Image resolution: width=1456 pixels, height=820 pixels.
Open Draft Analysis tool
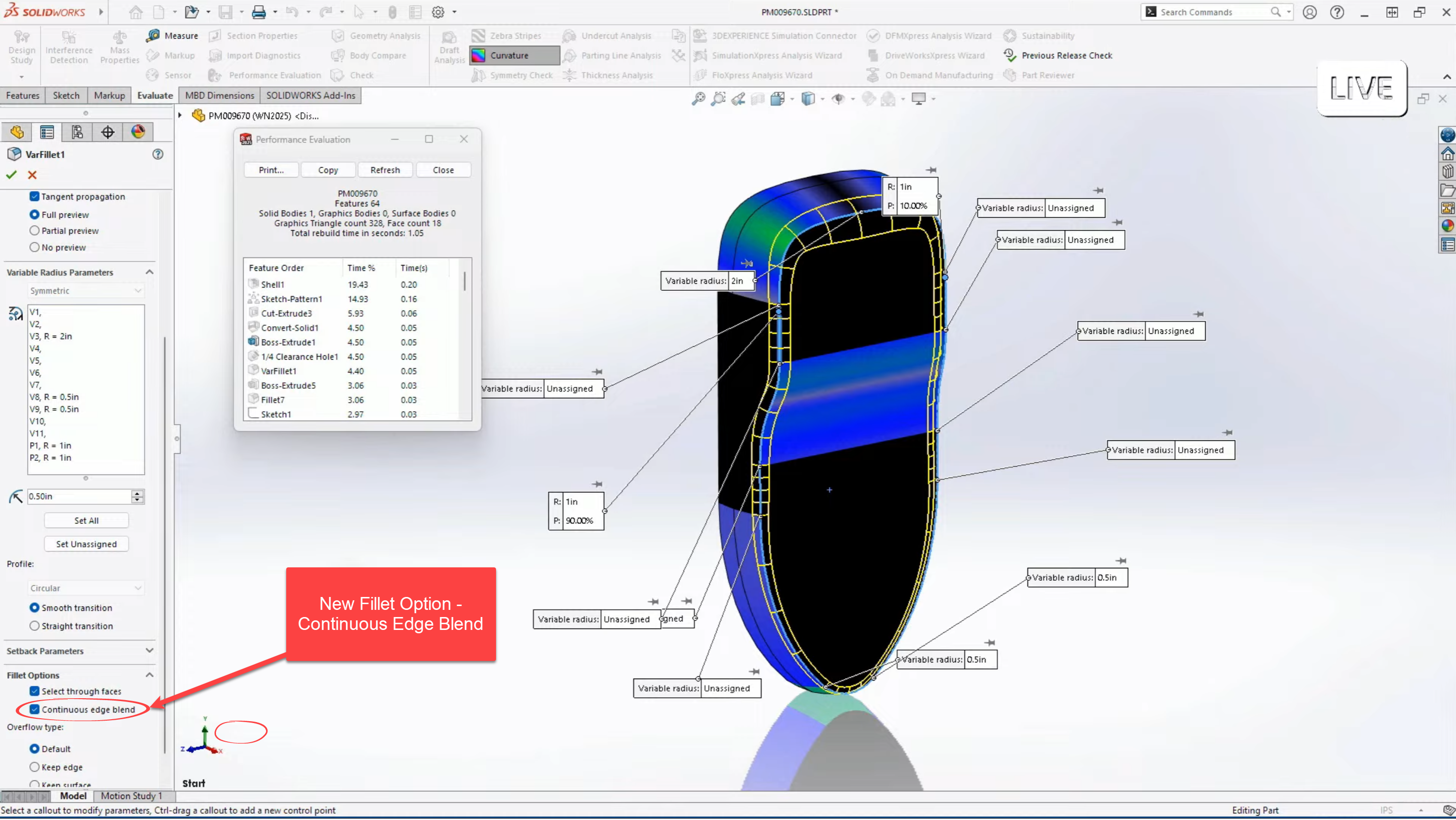coord(449,47)
